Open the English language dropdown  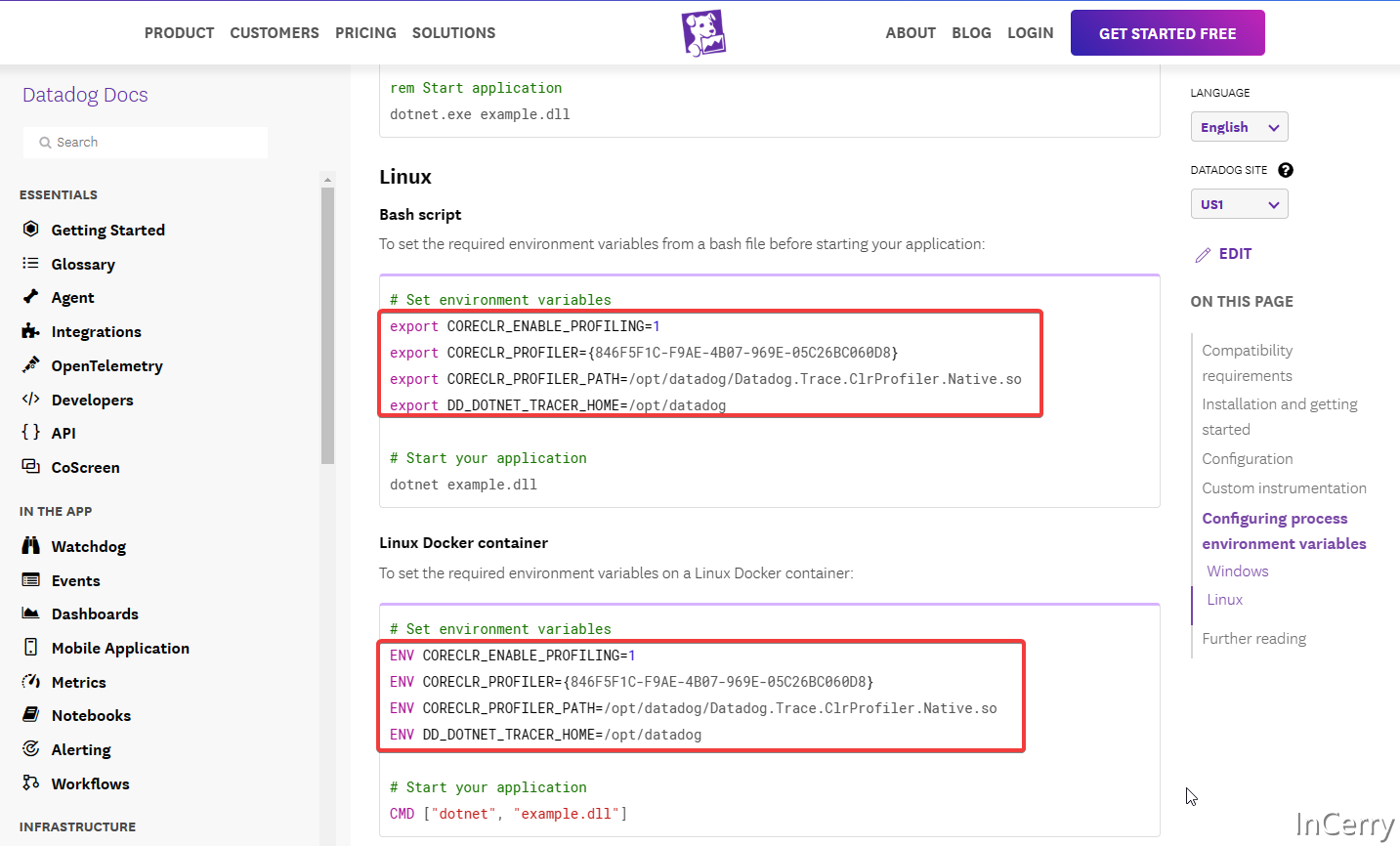[1239, 127]
